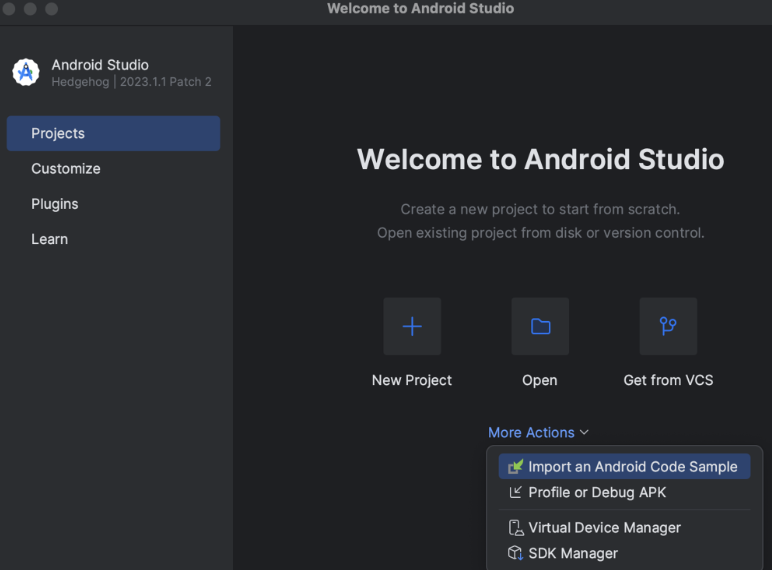The image size is (772, 570).
Task: Click the SDK Manager cube icon
Action: click(x=515, y=553)
